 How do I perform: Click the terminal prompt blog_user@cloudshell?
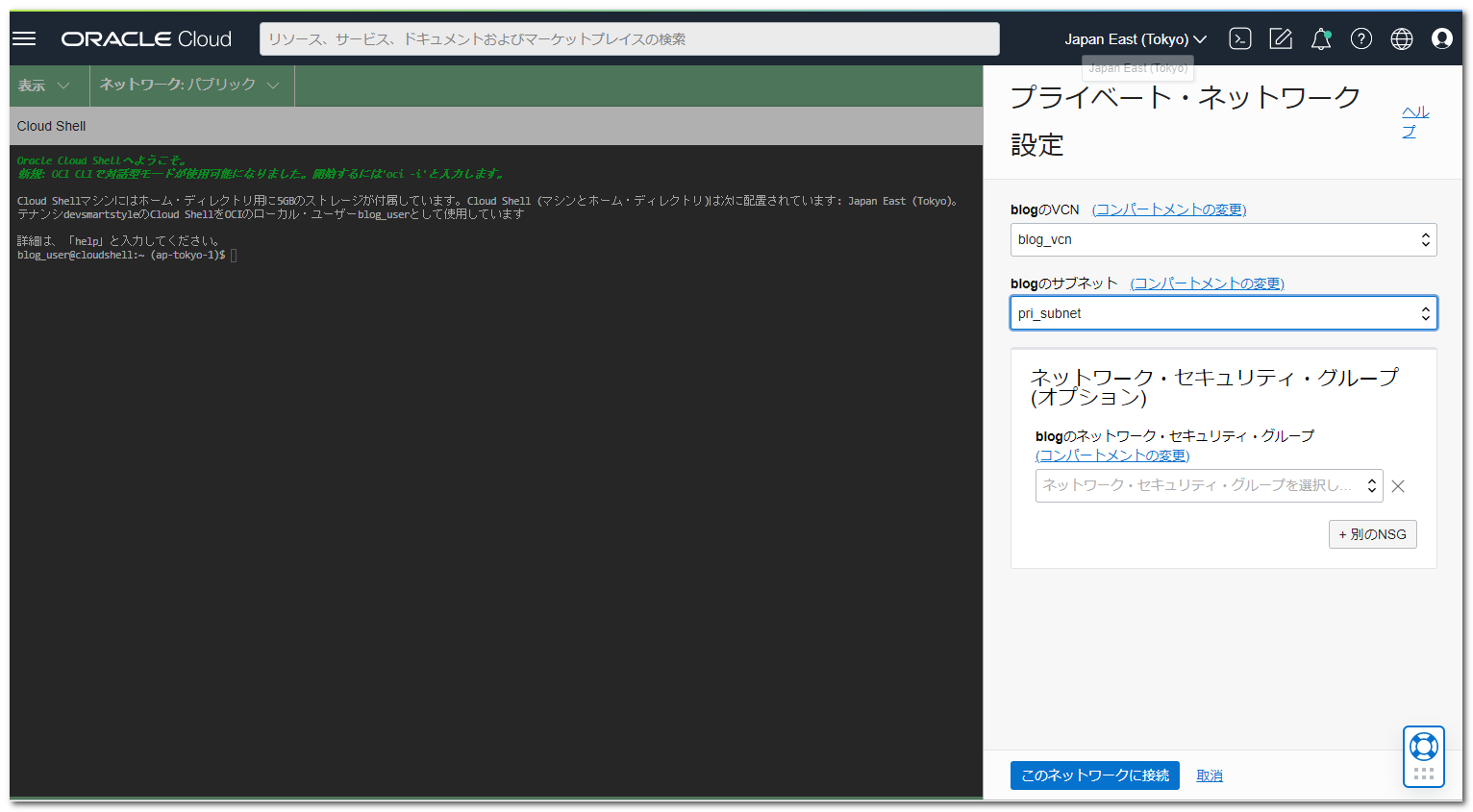tap(121, 255)
